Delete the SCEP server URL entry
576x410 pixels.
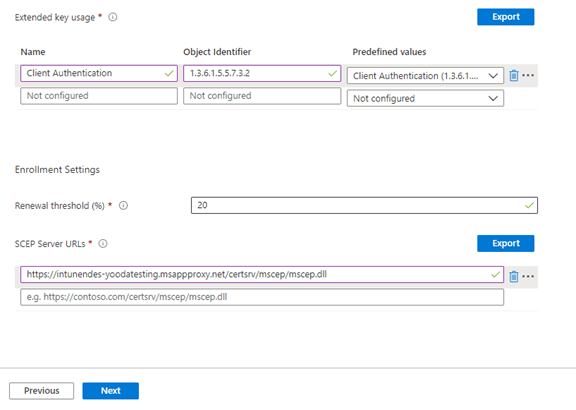click(514, 276)
